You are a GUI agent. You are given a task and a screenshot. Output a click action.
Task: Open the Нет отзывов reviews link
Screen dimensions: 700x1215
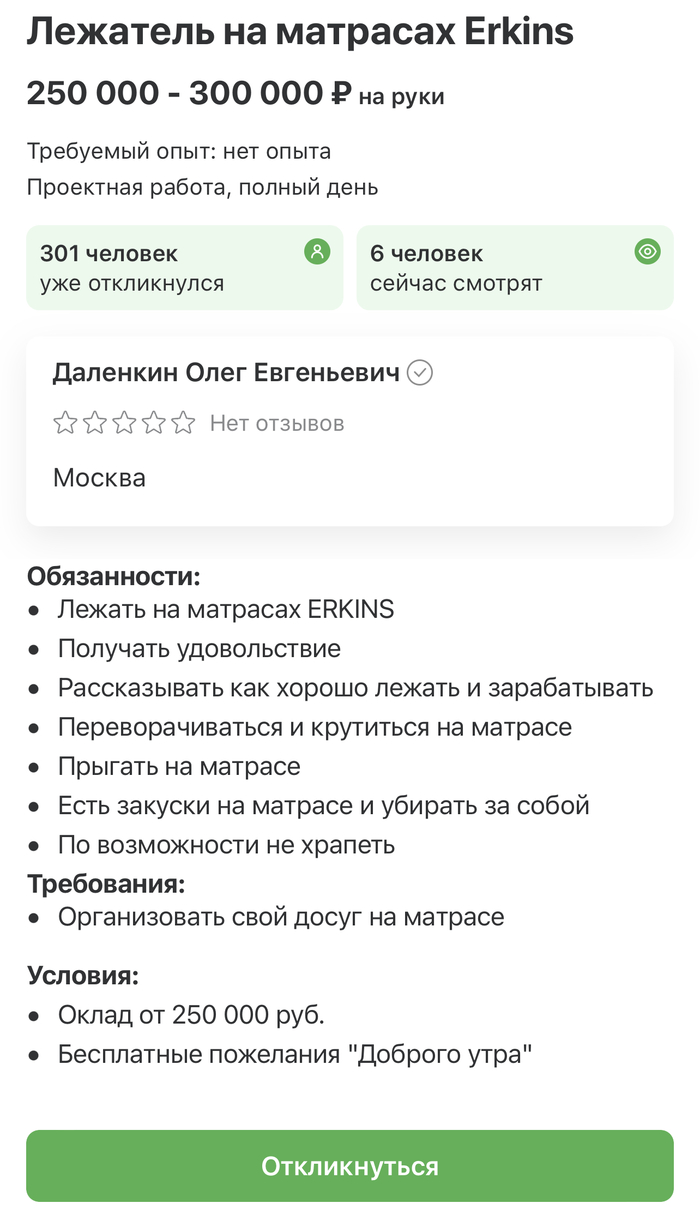coord(277,424)
